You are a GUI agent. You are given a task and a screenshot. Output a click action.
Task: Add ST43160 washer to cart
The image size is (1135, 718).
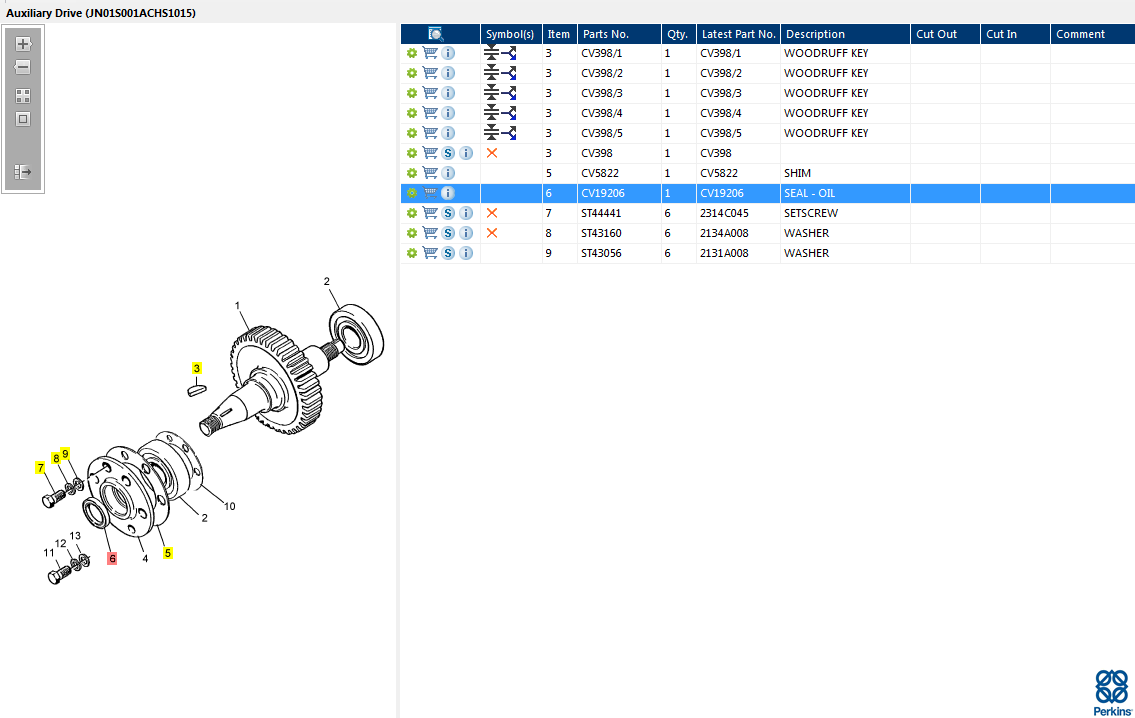pyautogui.click(x=430, y=233)
